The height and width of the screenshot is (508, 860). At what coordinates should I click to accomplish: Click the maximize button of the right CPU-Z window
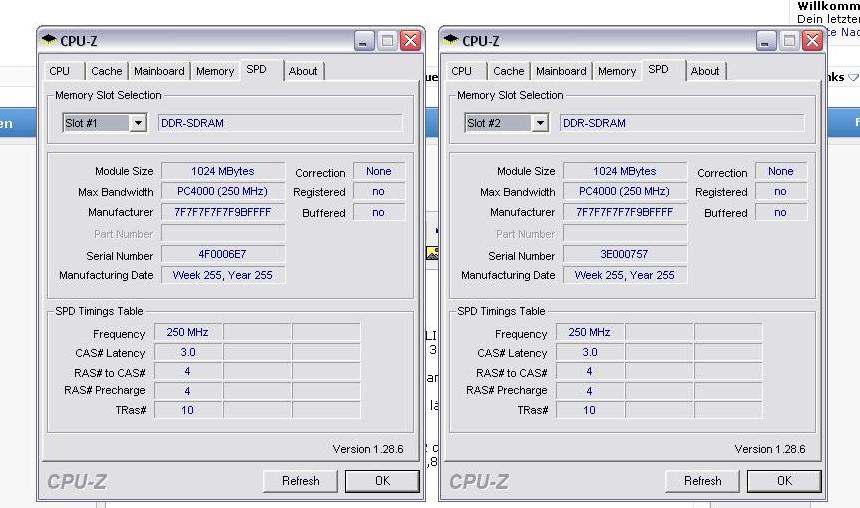point(789,41)
